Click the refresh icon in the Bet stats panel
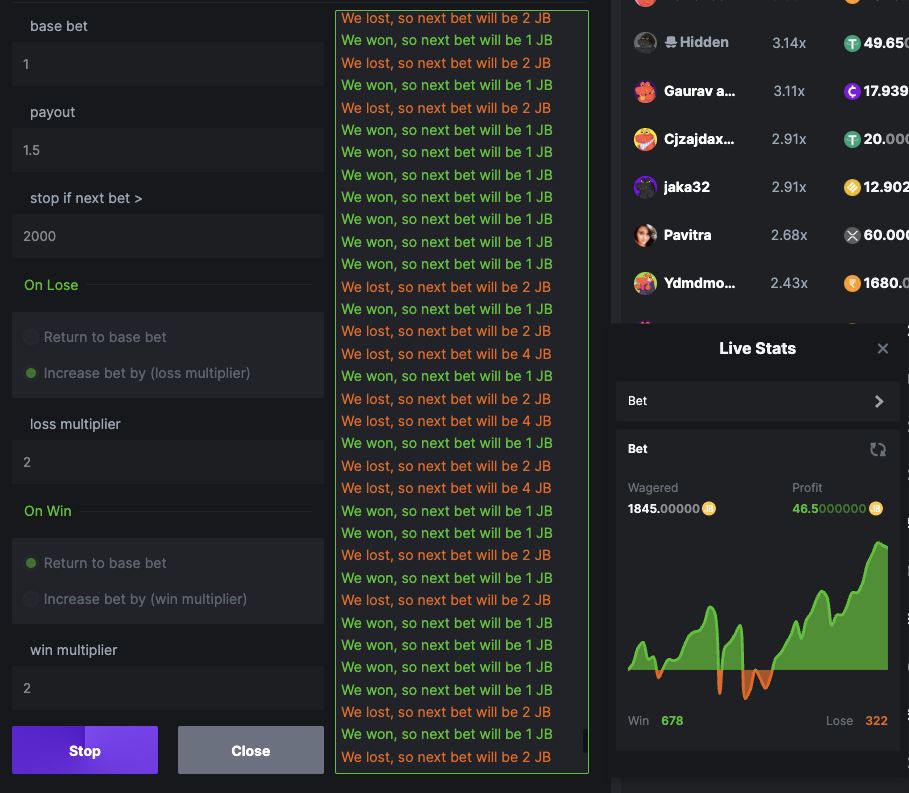Screen dimensions: 909x793 (878, 450)
